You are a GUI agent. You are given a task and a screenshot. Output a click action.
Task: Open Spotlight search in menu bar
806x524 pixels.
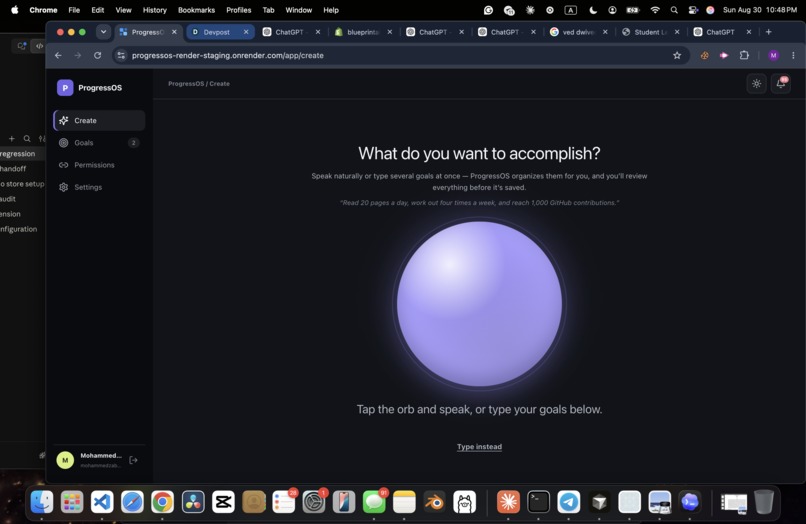pyautogui.click(x=674, y=10)
